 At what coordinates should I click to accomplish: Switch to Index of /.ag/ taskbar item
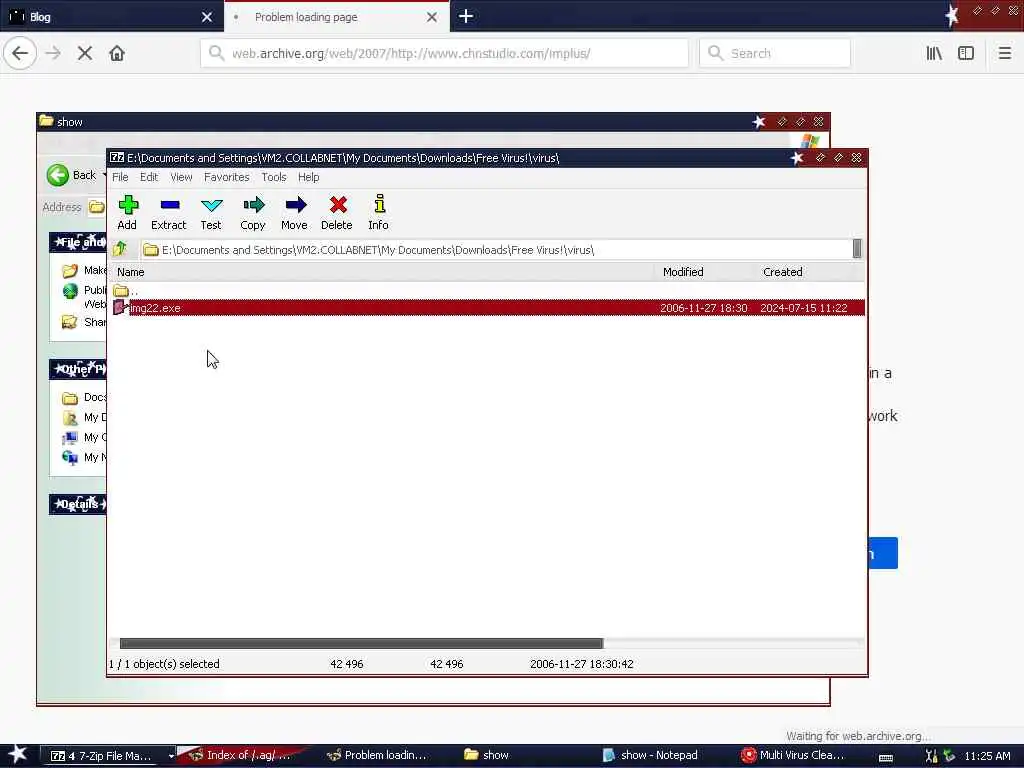[242, 755]
